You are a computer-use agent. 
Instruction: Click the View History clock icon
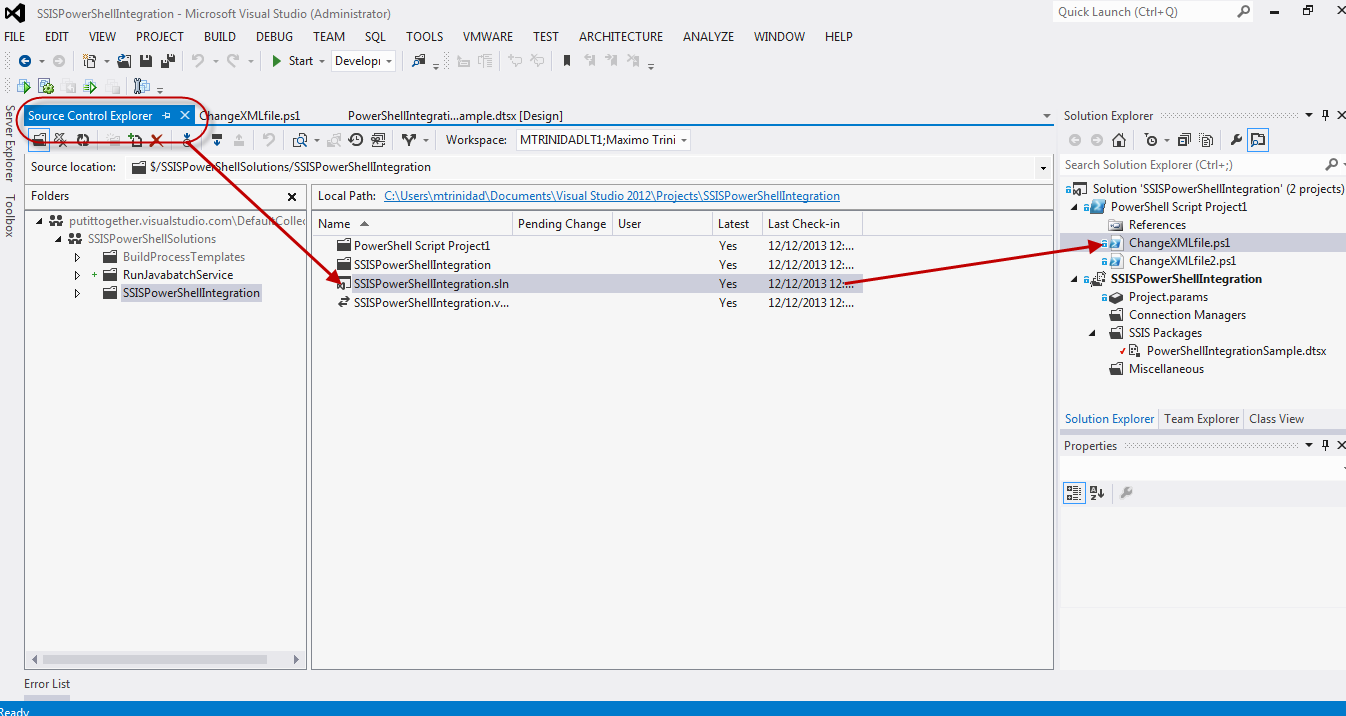click(355, 140)
